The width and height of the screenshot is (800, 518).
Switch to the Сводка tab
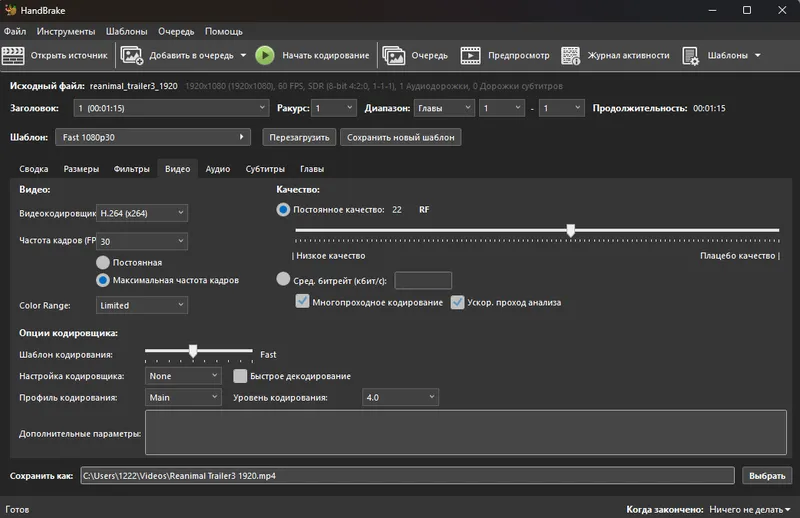pos(34,169)
